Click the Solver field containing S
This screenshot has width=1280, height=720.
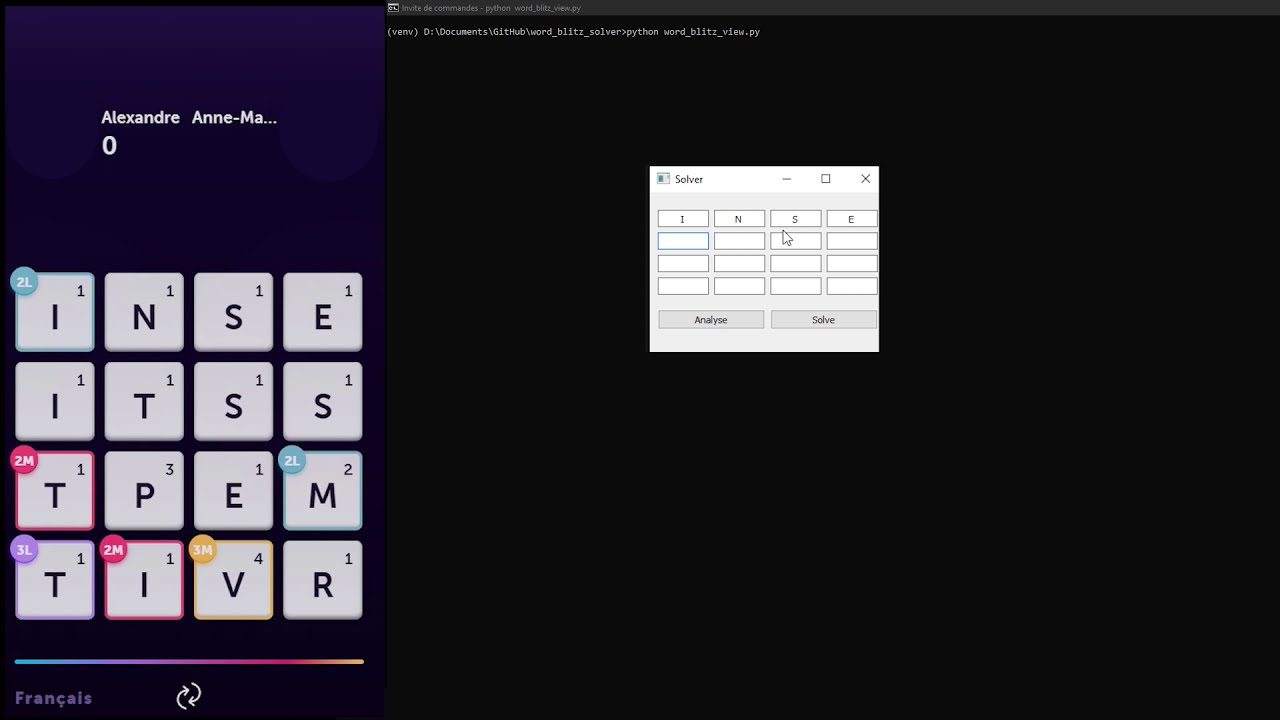tap(795, 219)
